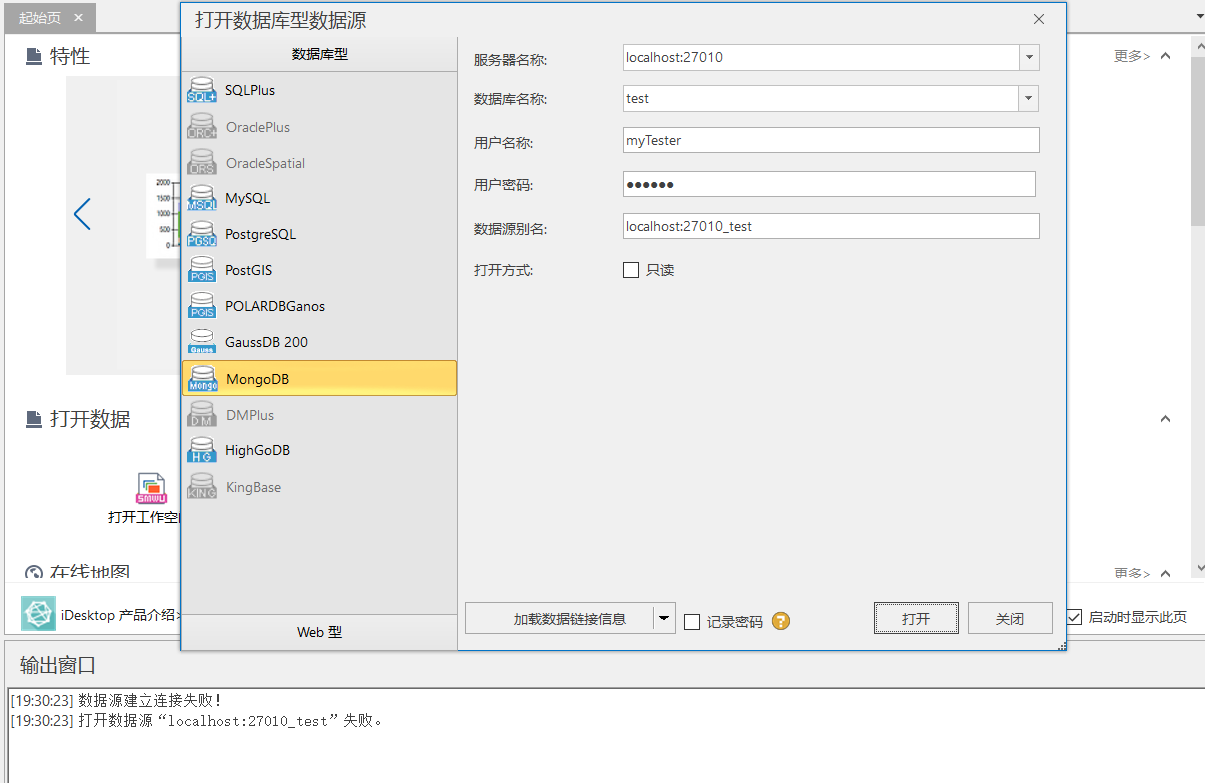The height and width of the screenshot is (783, 1205).
Task: Click the 打开数据 section document icon
Action: (x=34, y=419)
